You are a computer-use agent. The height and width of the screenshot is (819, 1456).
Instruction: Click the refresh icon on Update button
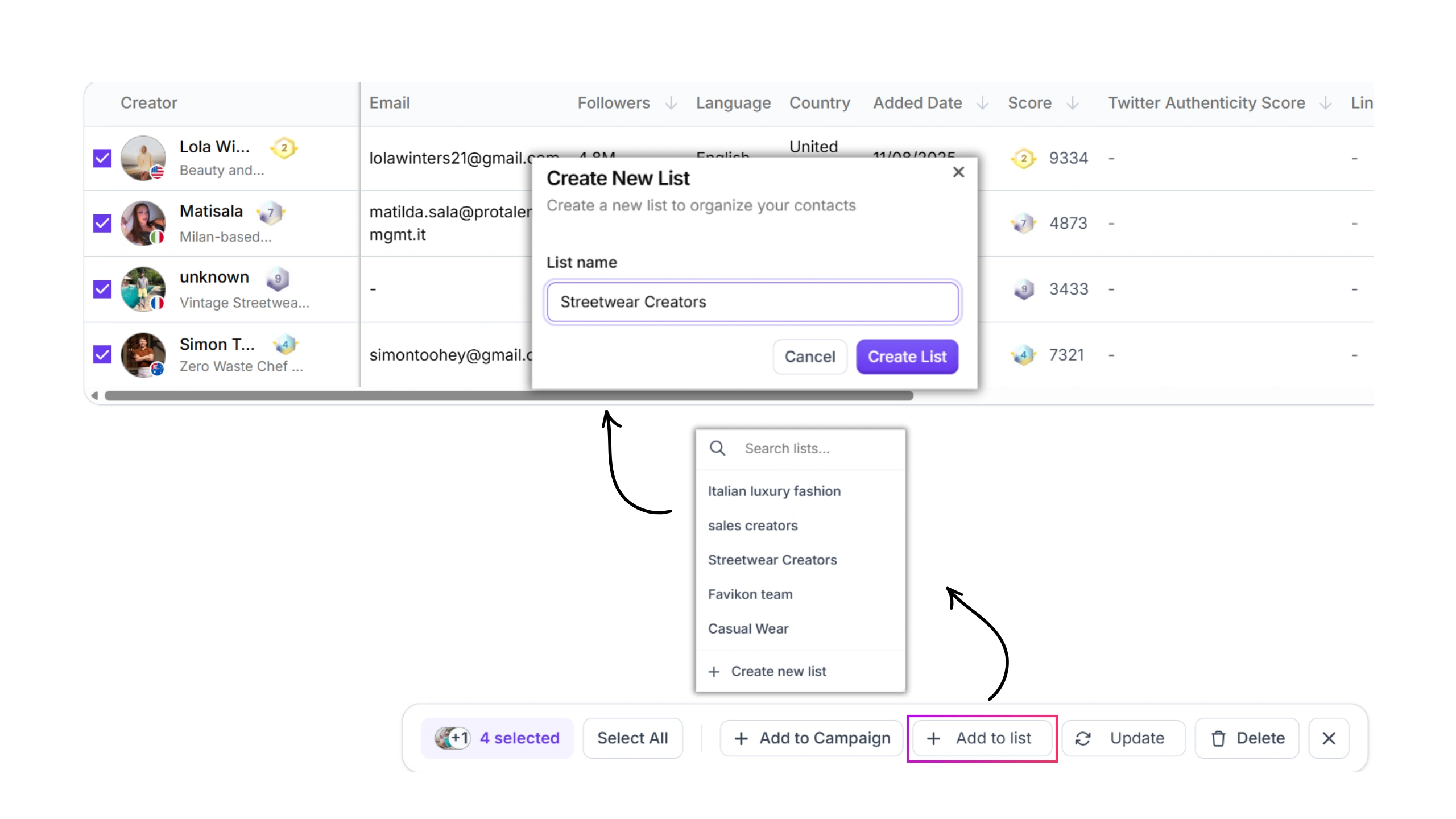(1083, 738)
